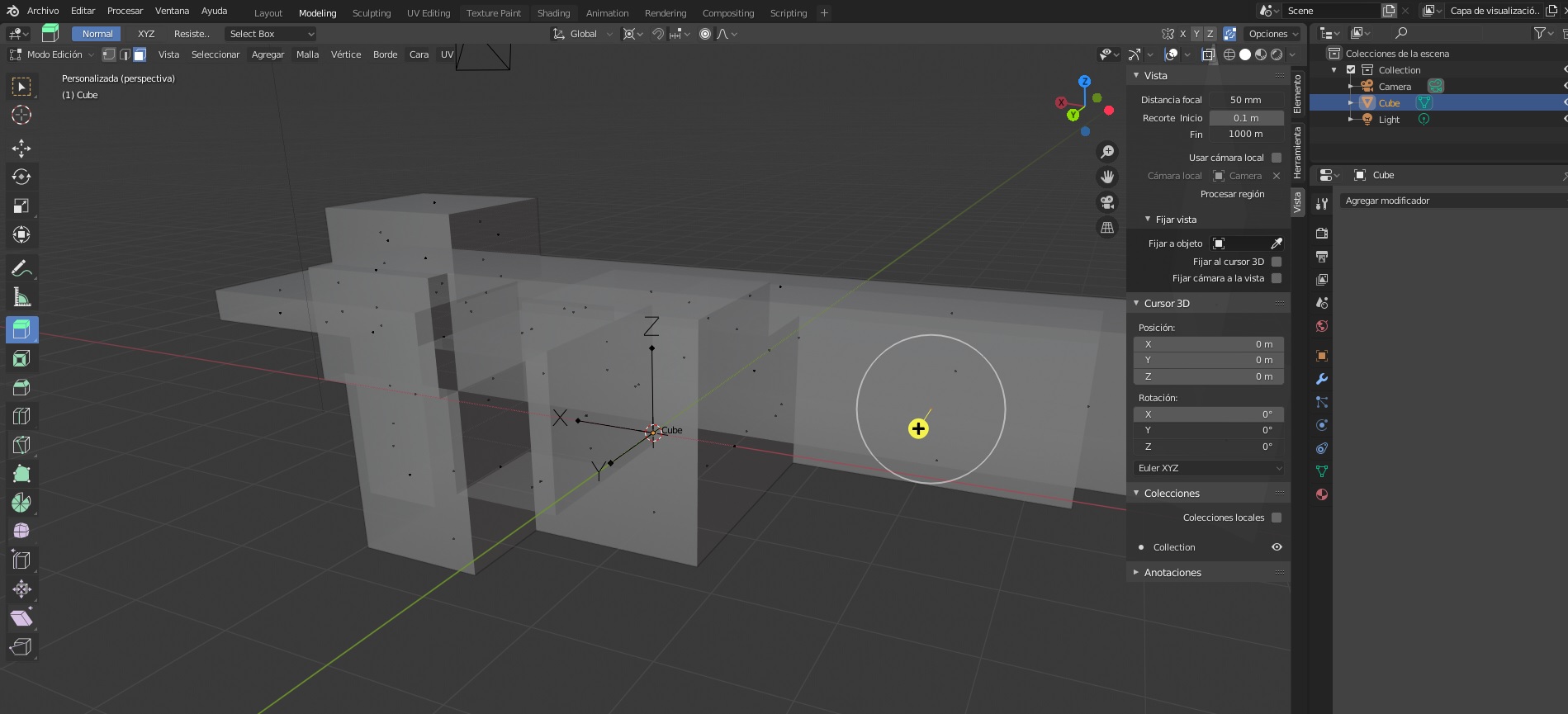Activate the 3D Cursor tool
Image resolution: width=1568 pixels, height=714 pixels.
[21, 116]
